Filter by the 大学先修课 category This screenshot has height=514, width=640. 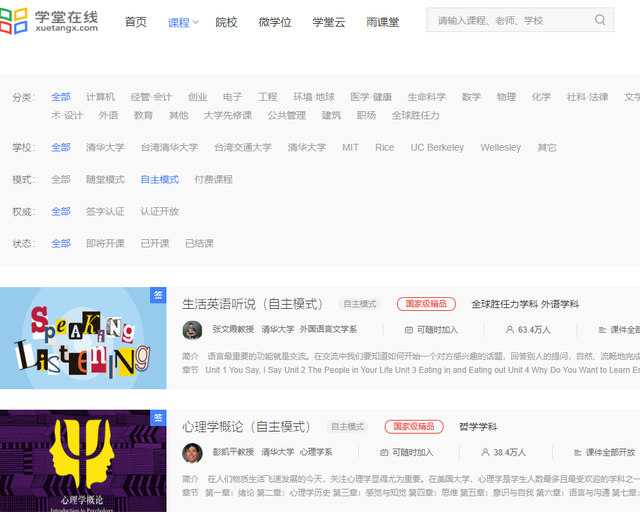tap(228, 116)
